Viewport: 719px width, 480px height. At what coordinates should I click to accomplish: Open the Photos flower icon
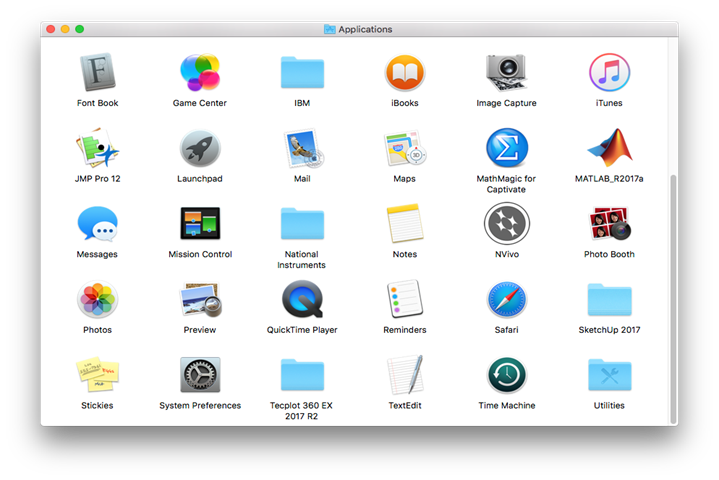pos(97,299)
